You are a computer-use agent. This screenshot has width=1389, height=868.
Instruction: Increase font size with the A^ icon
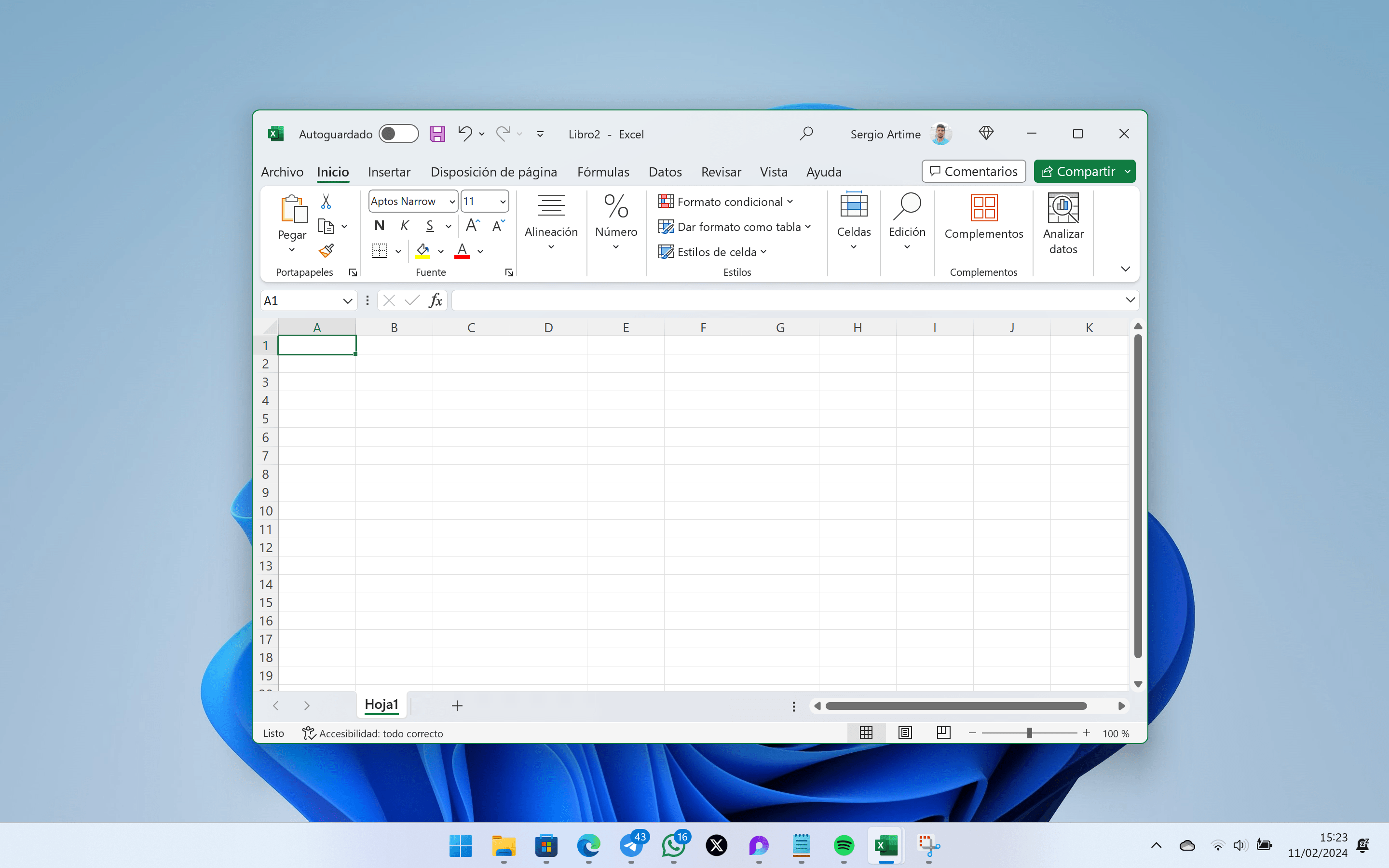tap(472, 224)
